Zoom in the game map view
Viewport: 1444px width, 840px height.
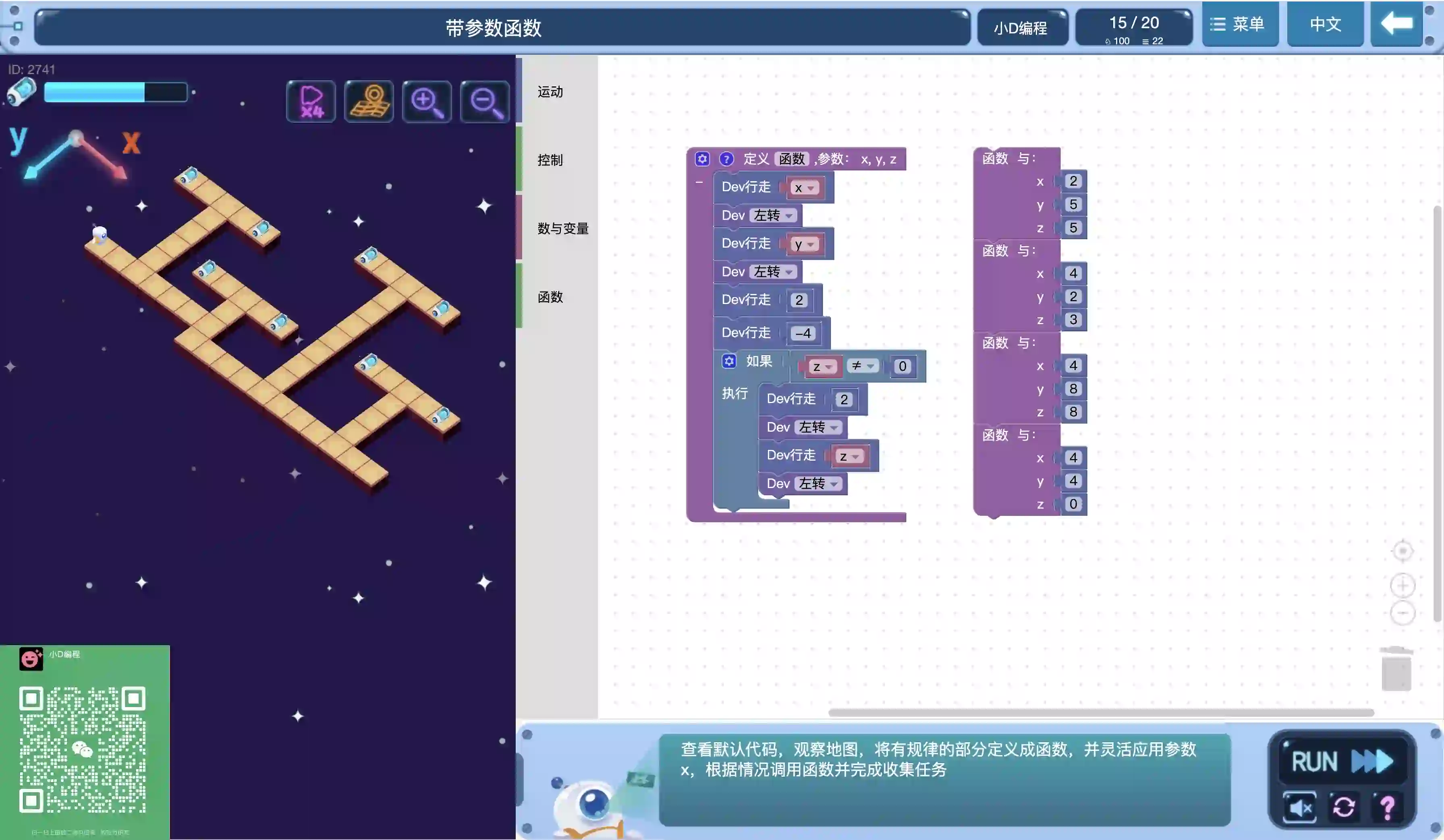pos(427,101)
